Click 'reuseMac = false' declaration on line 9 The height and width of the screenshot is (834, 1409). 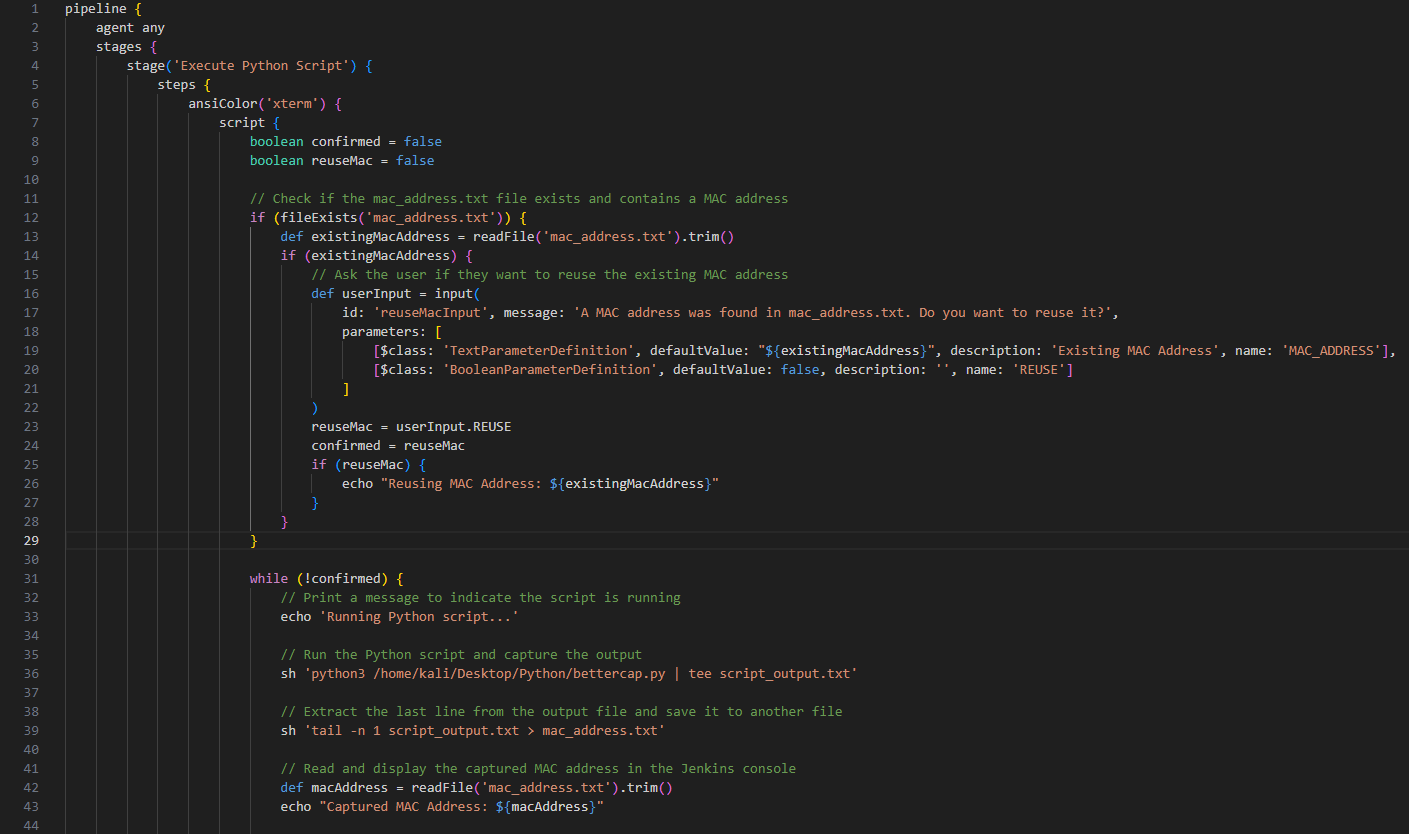tap(373, 161)
